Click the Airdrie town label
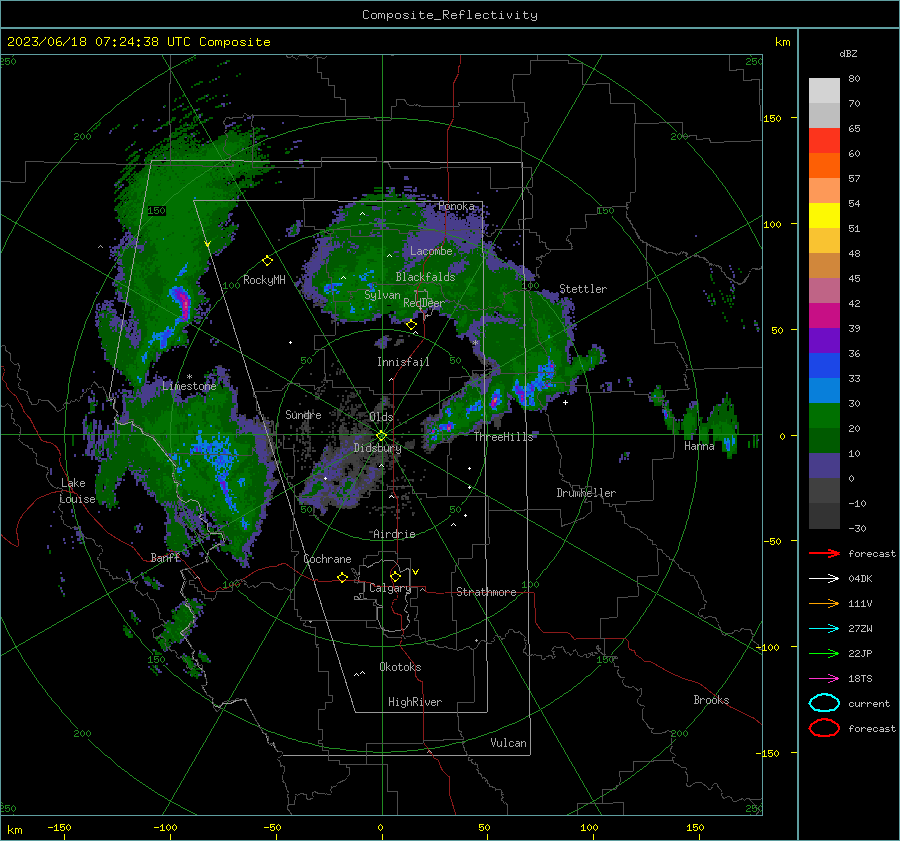Image resolution: width=900 pixels, height=841 pixels. pyautogui.click(x=394, y=534)
